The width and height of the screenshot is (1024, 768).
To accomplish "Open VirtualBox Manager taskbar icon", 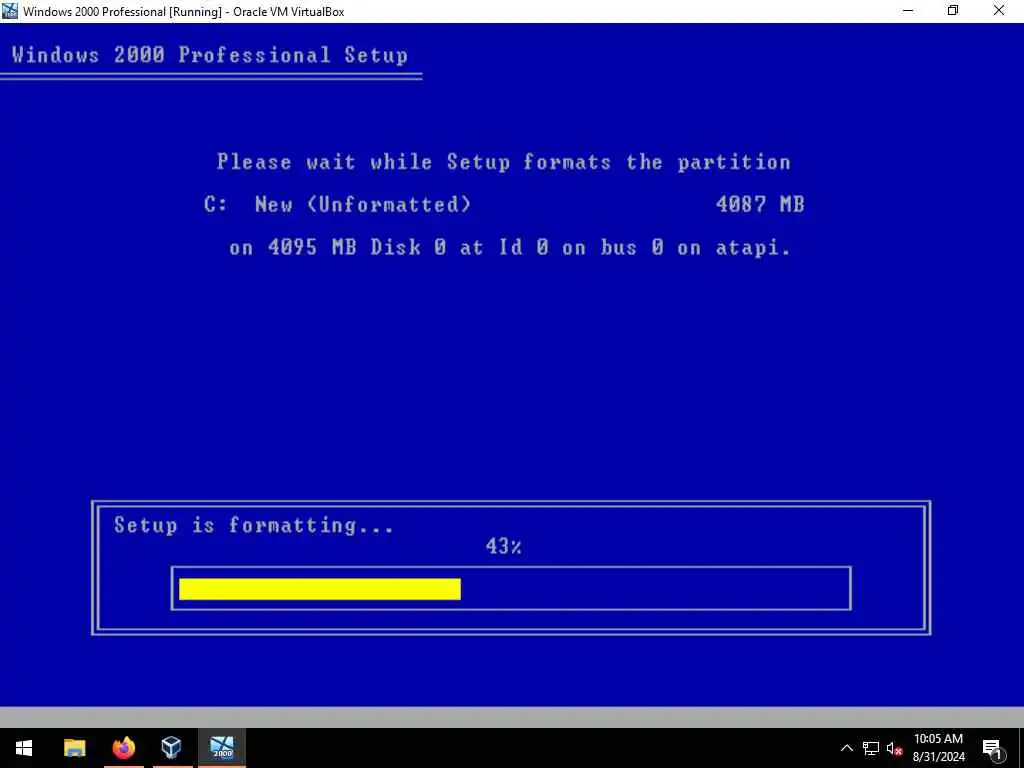I will point(171,748).
